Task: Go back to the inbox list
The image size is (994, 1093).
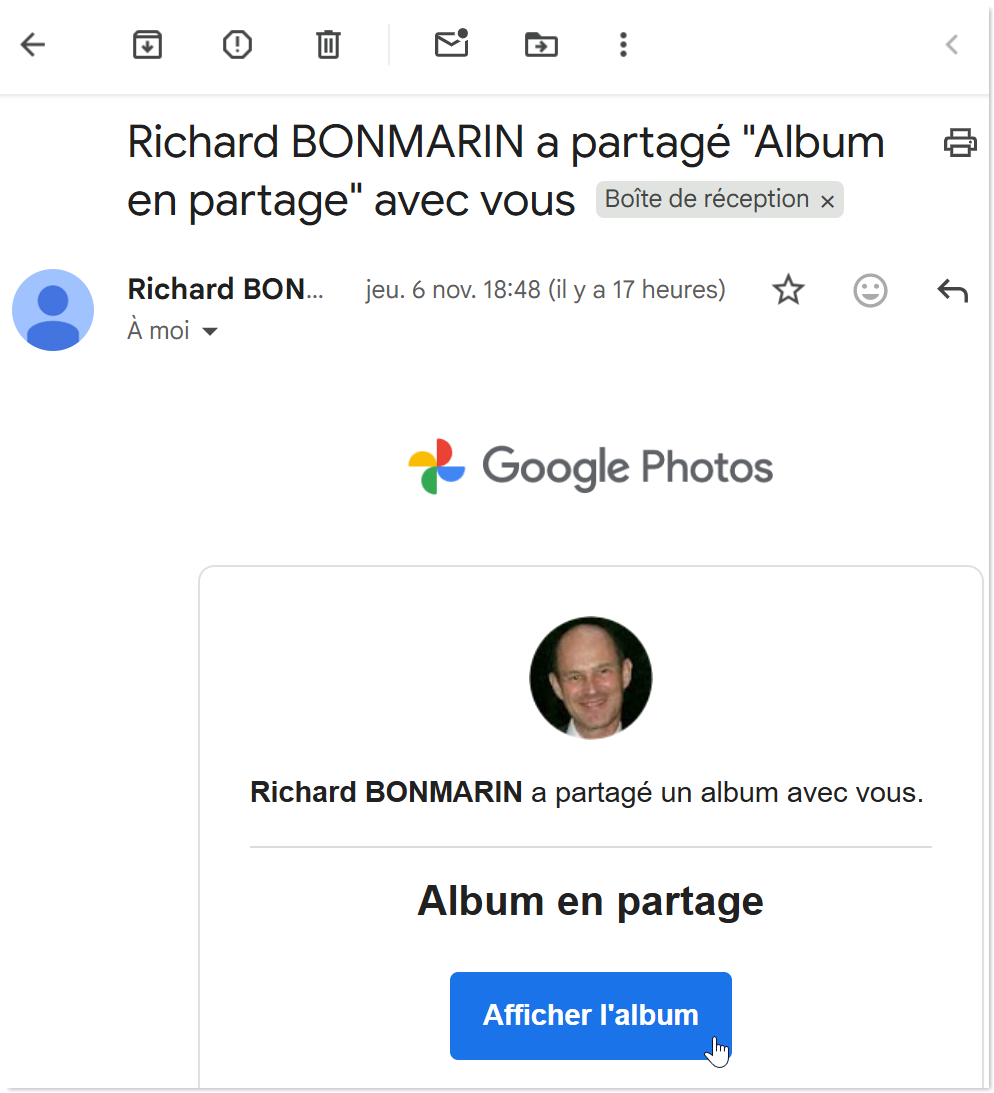Action: coord(33,44)
